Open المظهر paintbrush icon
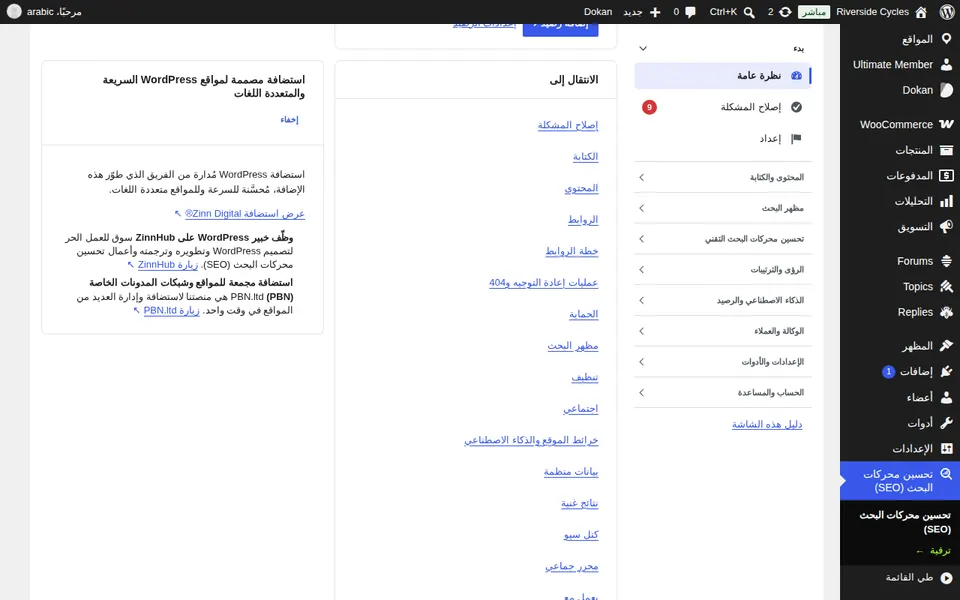Image resolution: width=960 pixels, height=600 pixels. (946, 346)
